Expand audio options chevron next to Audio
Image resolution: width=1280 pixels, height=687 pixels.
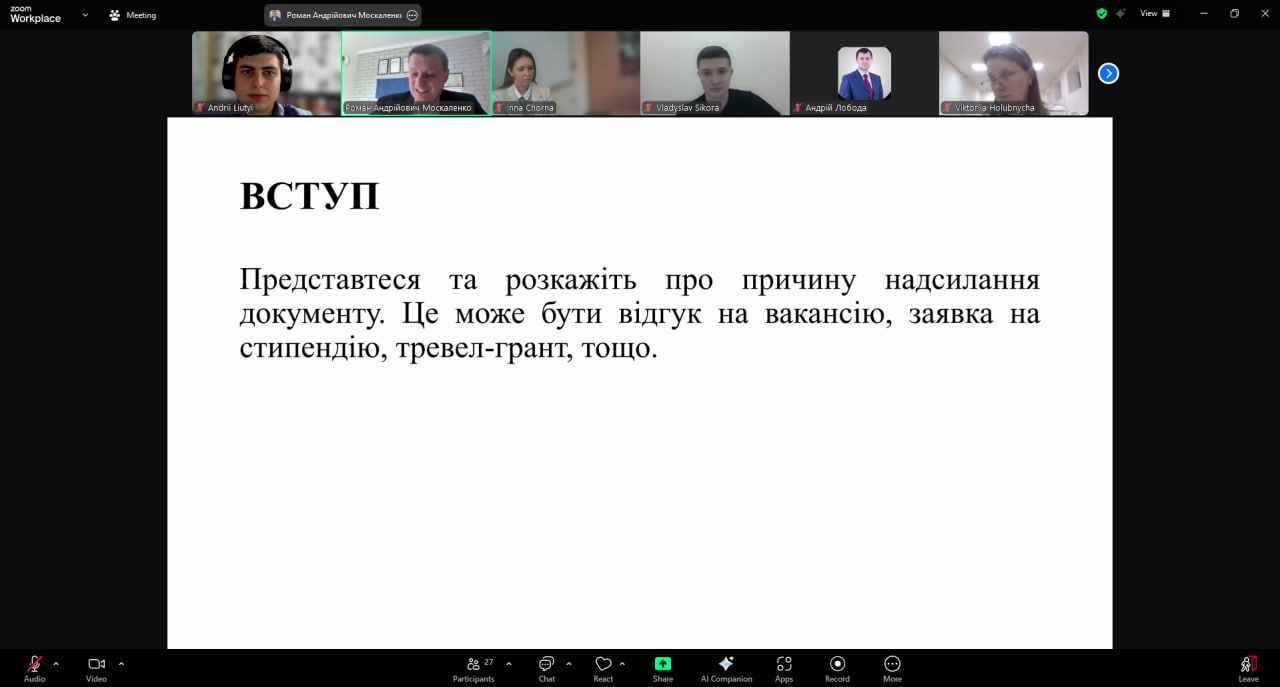[x=56, y=663]
